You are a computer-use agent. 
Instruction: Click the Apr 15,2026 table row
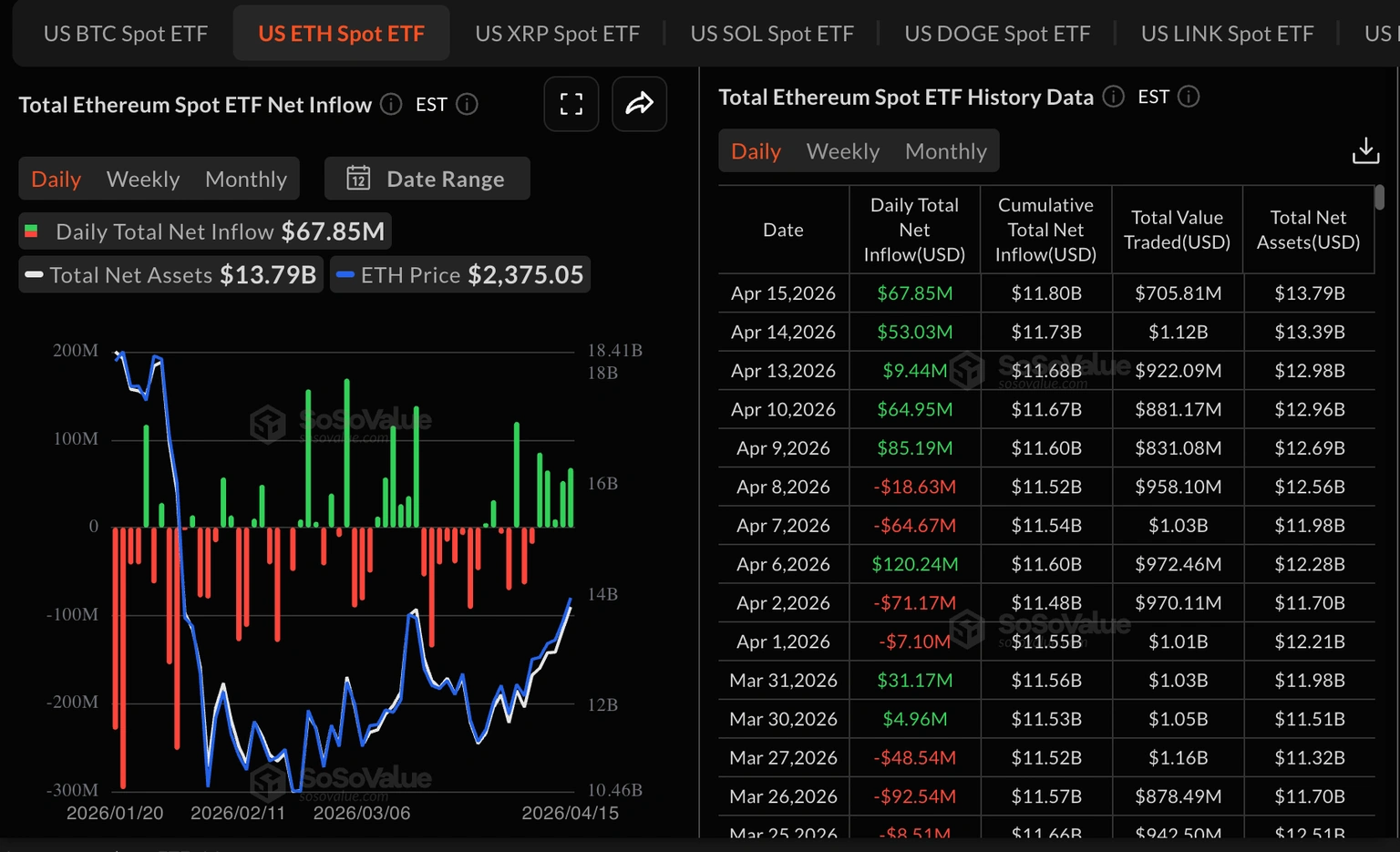(x=1045, y=293)
